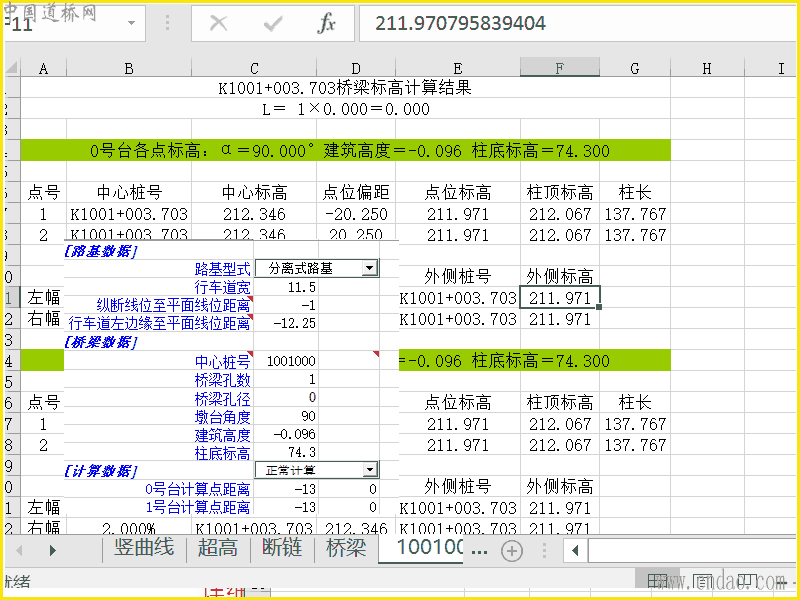Click the 2.000% cell in the bottom row
The image size is (800, 600).
pos(129,528)
